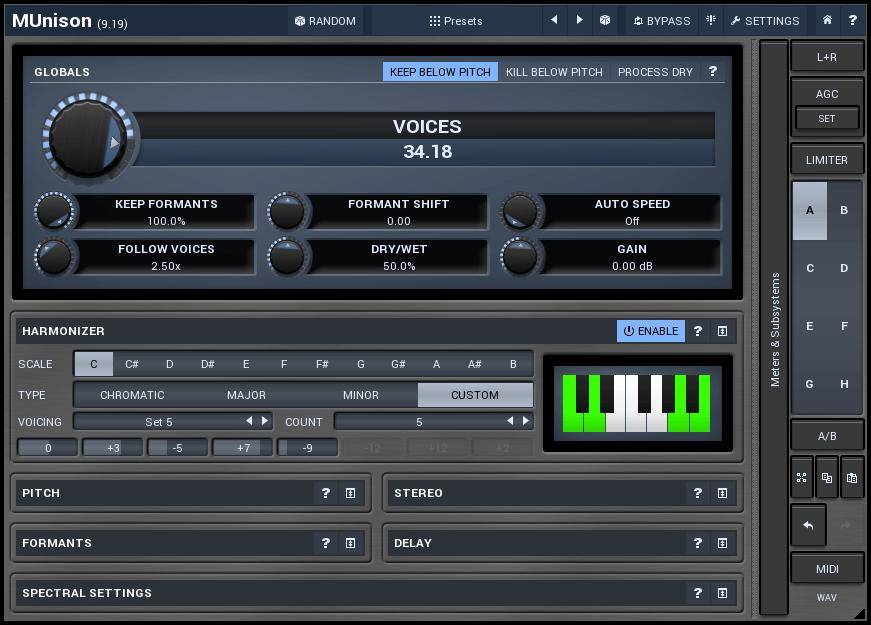871x625 pixels.
Task: Toggle PROCESS DRY option
Action: [x=655, y=72]
